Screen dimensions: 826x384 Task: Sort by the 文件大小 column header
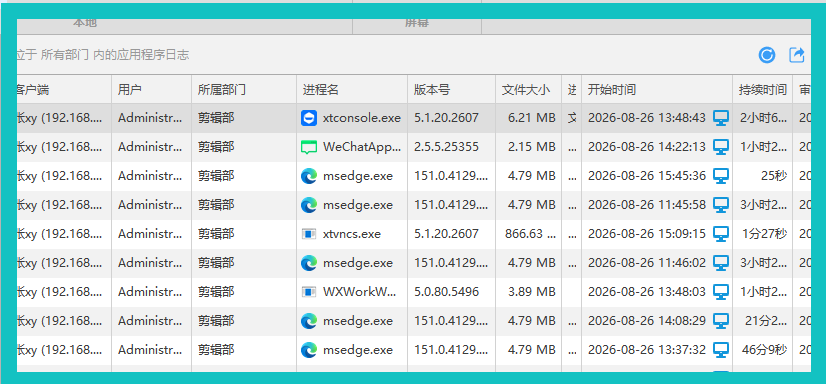(x=528, y=90)
